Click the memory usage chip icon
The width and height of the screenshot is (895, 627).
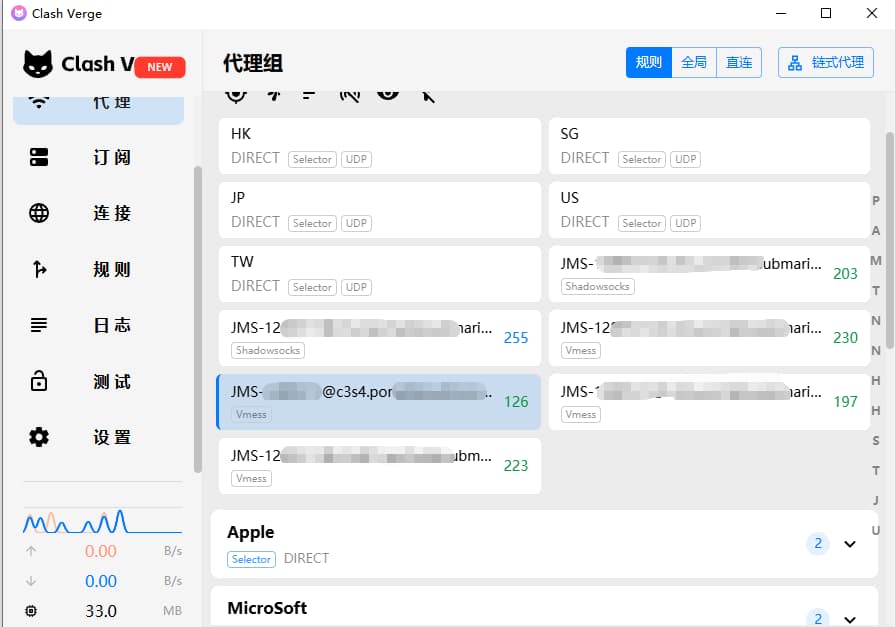pos(31,611)
